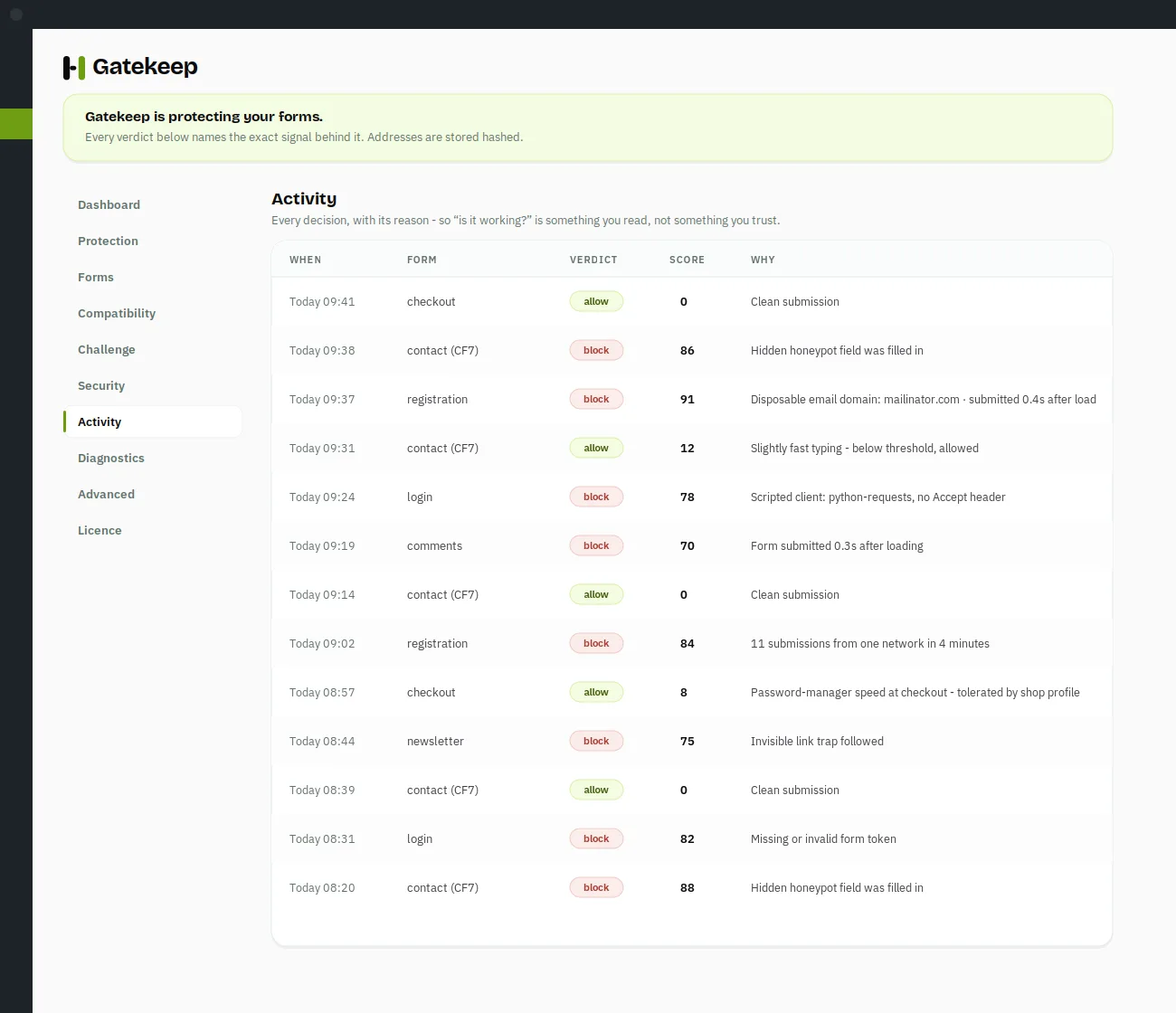Click the score 12

(688, 449)
